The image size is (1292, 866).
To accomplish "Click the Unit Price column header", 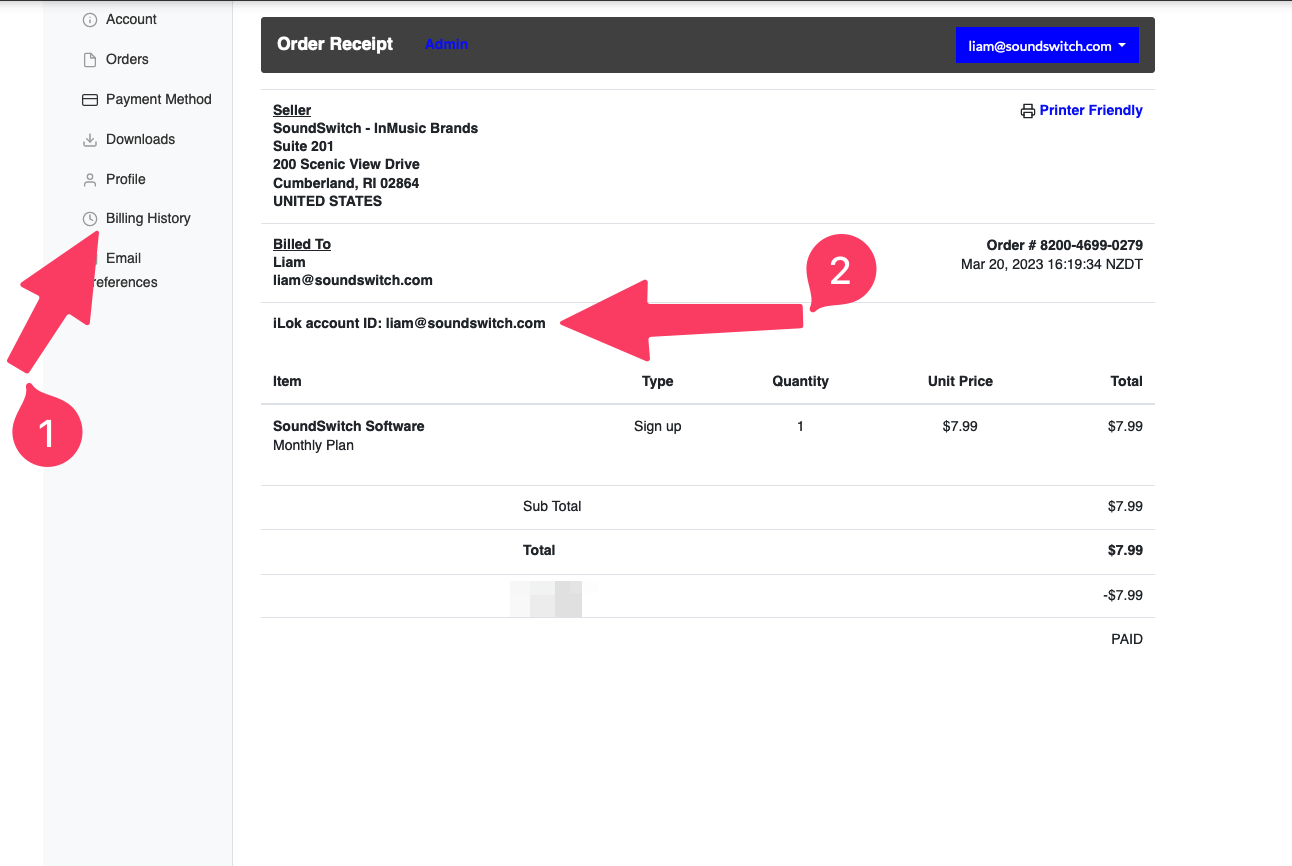I will point(960,381).
